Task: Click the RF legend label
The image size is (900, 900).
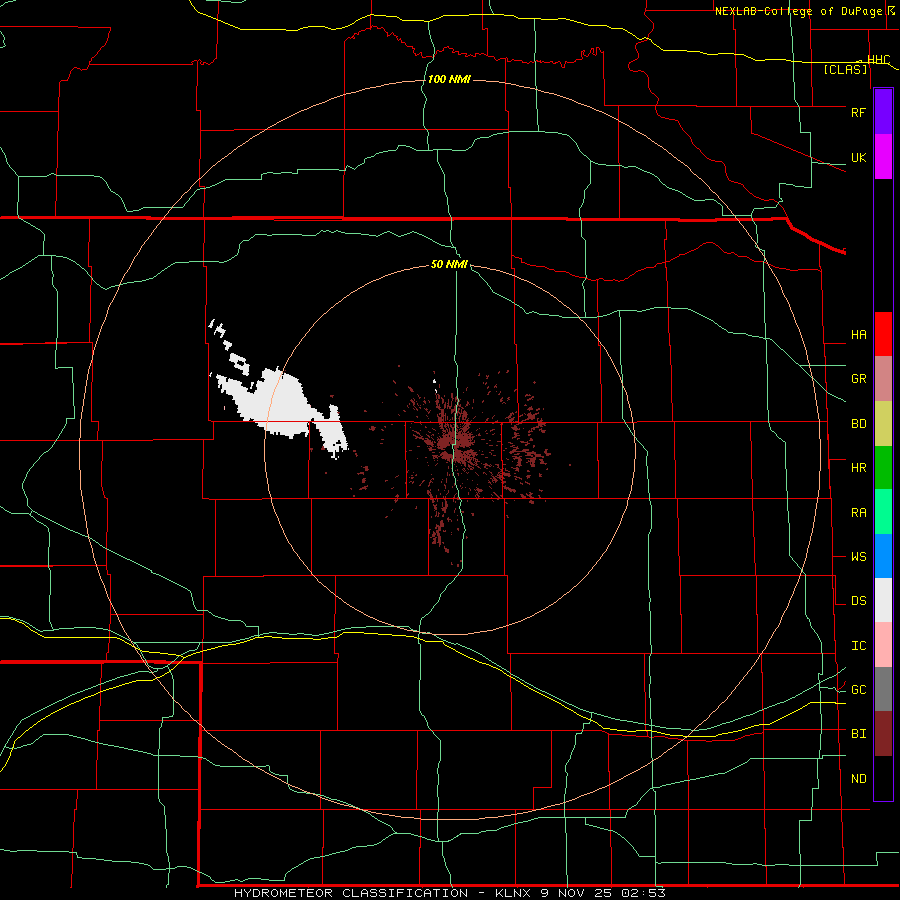Action: point(858,112)
